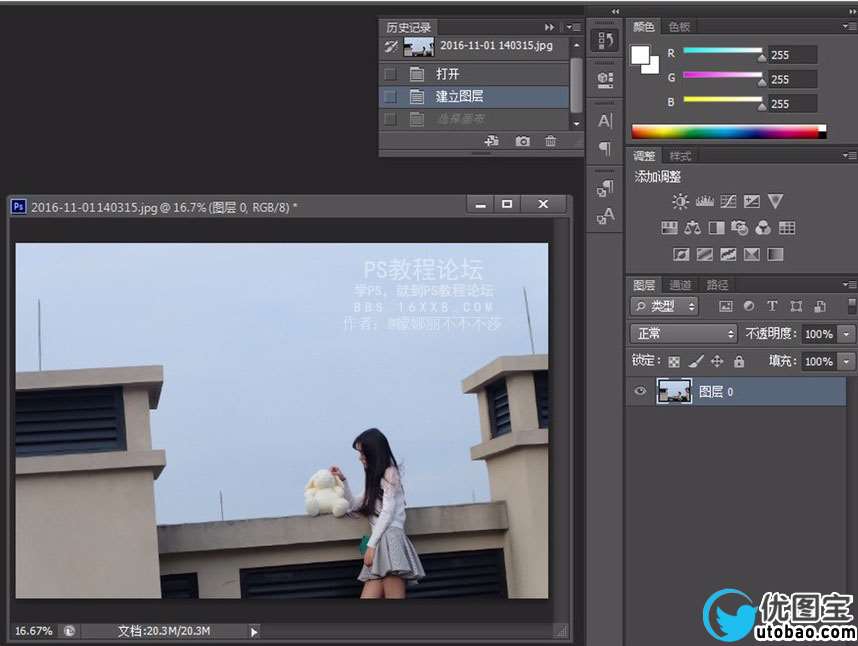
Task: Open Layers panel flyout menu
Action: tap(849, 284)
